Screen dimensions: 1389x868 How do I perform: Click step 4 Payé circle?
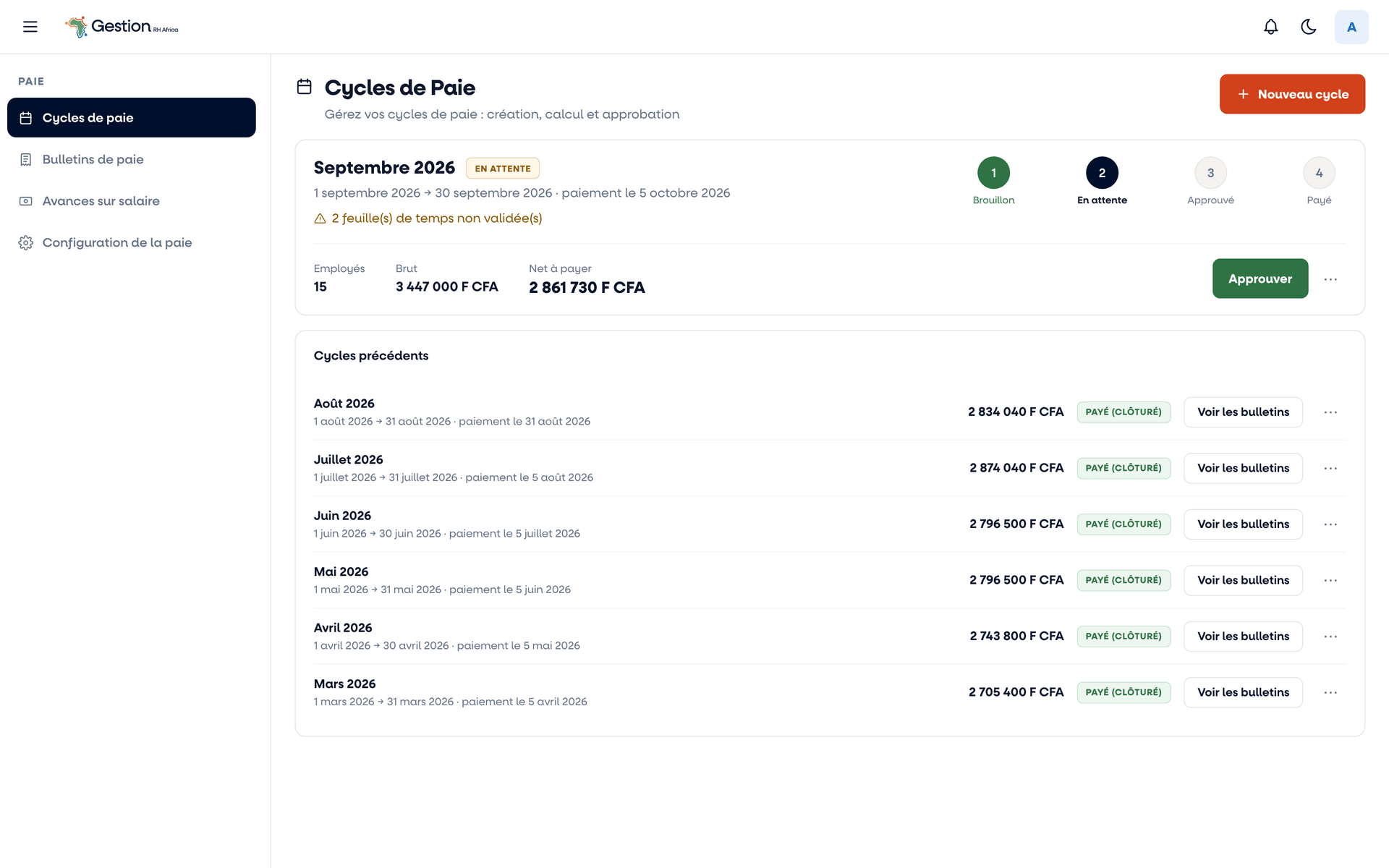(x=1319, y=173)
